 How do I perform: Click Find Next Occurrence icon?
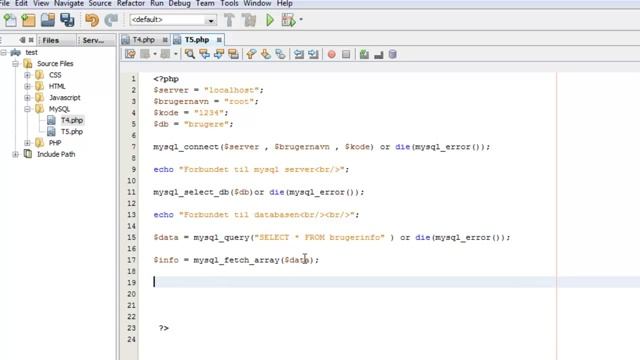219,54
